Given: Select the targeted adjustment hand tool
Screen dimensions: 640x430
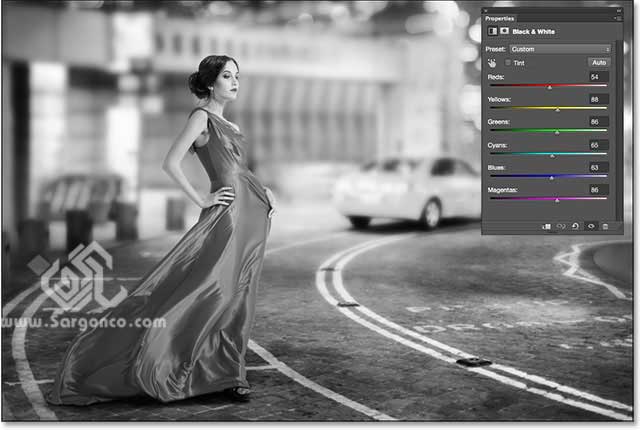Looking at the screenshot, I should pyautogui.click(x=491, y=62).
